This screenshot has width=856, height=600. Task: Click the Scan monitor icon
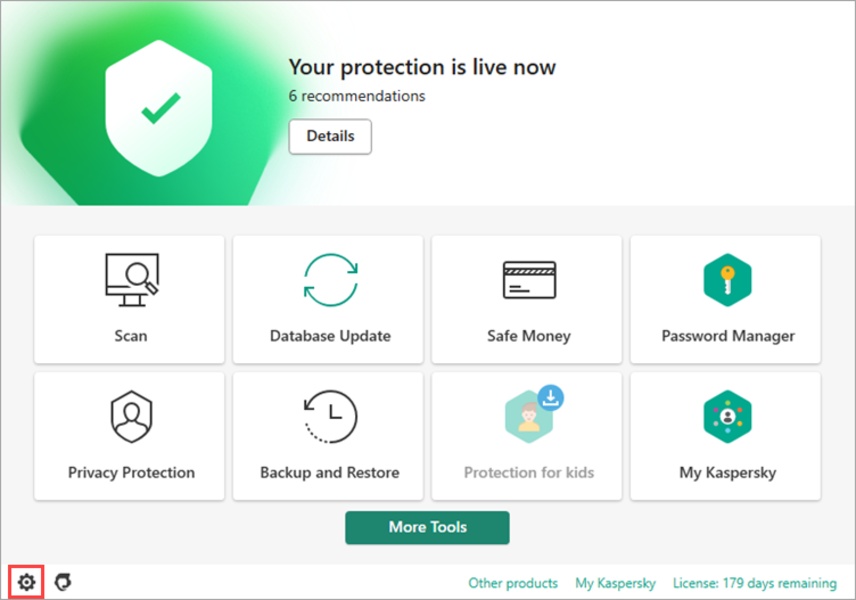(132, 280)
